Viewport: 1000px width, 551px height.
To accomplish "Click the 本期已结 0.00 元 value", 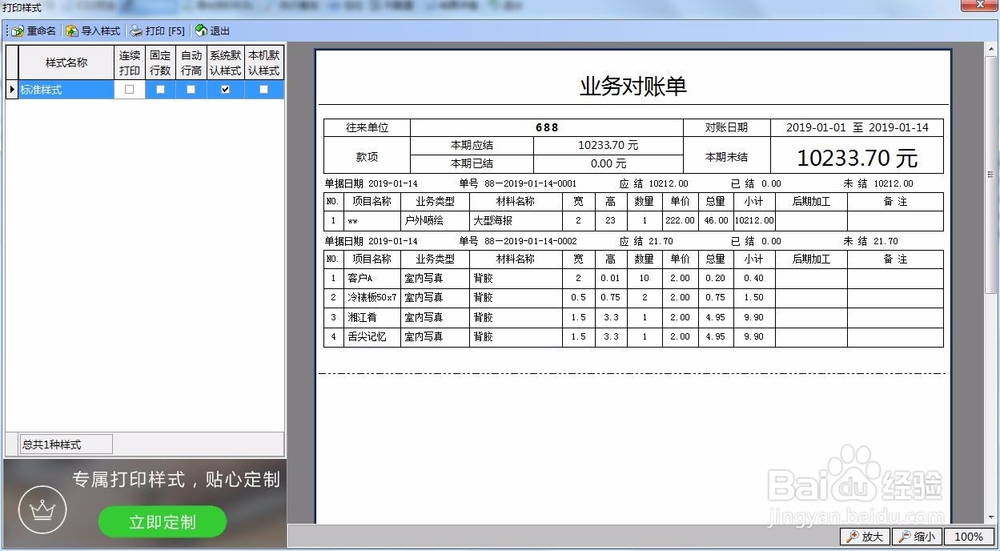I will tap(608, 163).
